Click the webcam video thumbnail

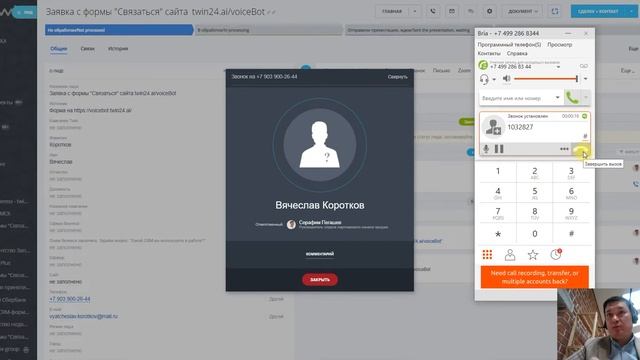click(x=598, y=324)
